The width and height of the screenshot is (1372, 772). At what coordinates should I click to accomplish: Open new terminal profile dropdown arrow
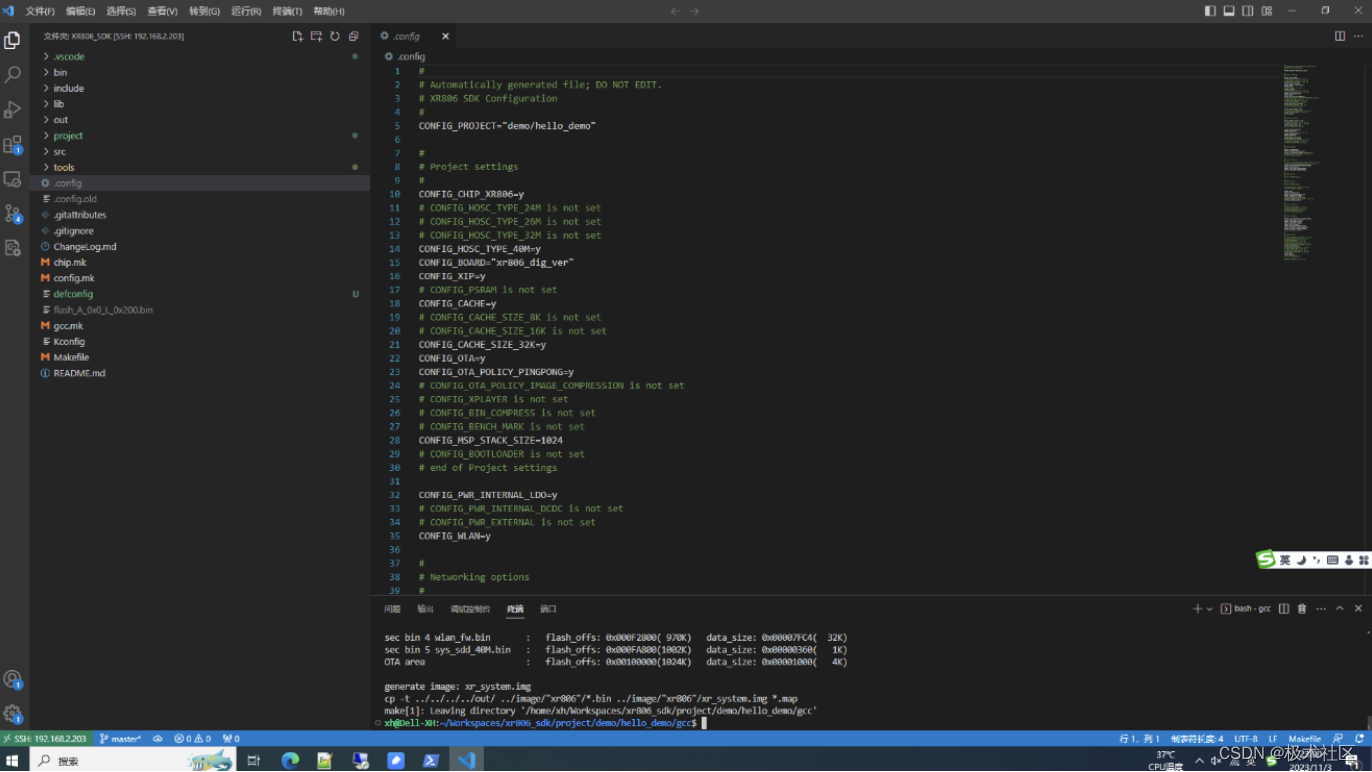(1209, 608)
